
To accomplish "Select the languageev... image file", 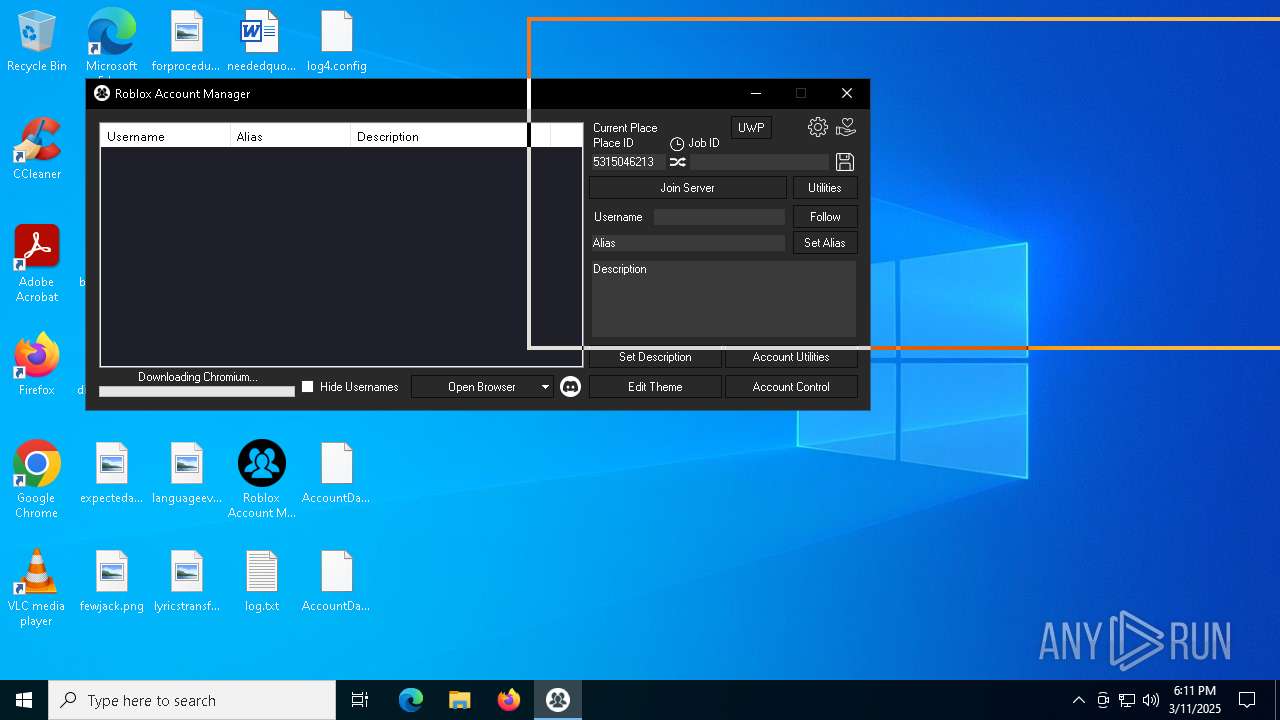I will [x=186, y=473].
